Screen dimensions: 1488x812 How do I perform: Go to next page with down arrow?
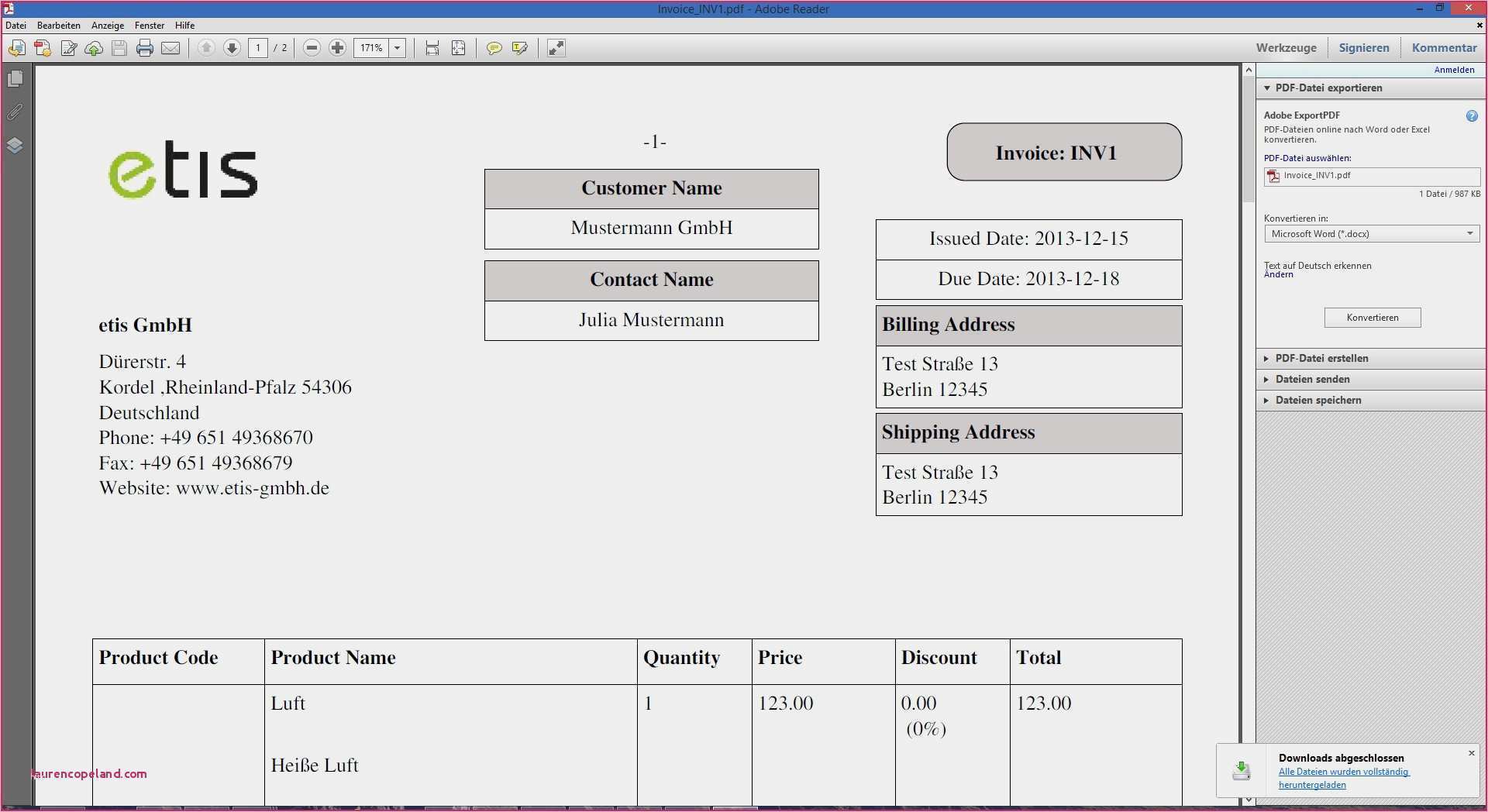[x=232, y=48]
